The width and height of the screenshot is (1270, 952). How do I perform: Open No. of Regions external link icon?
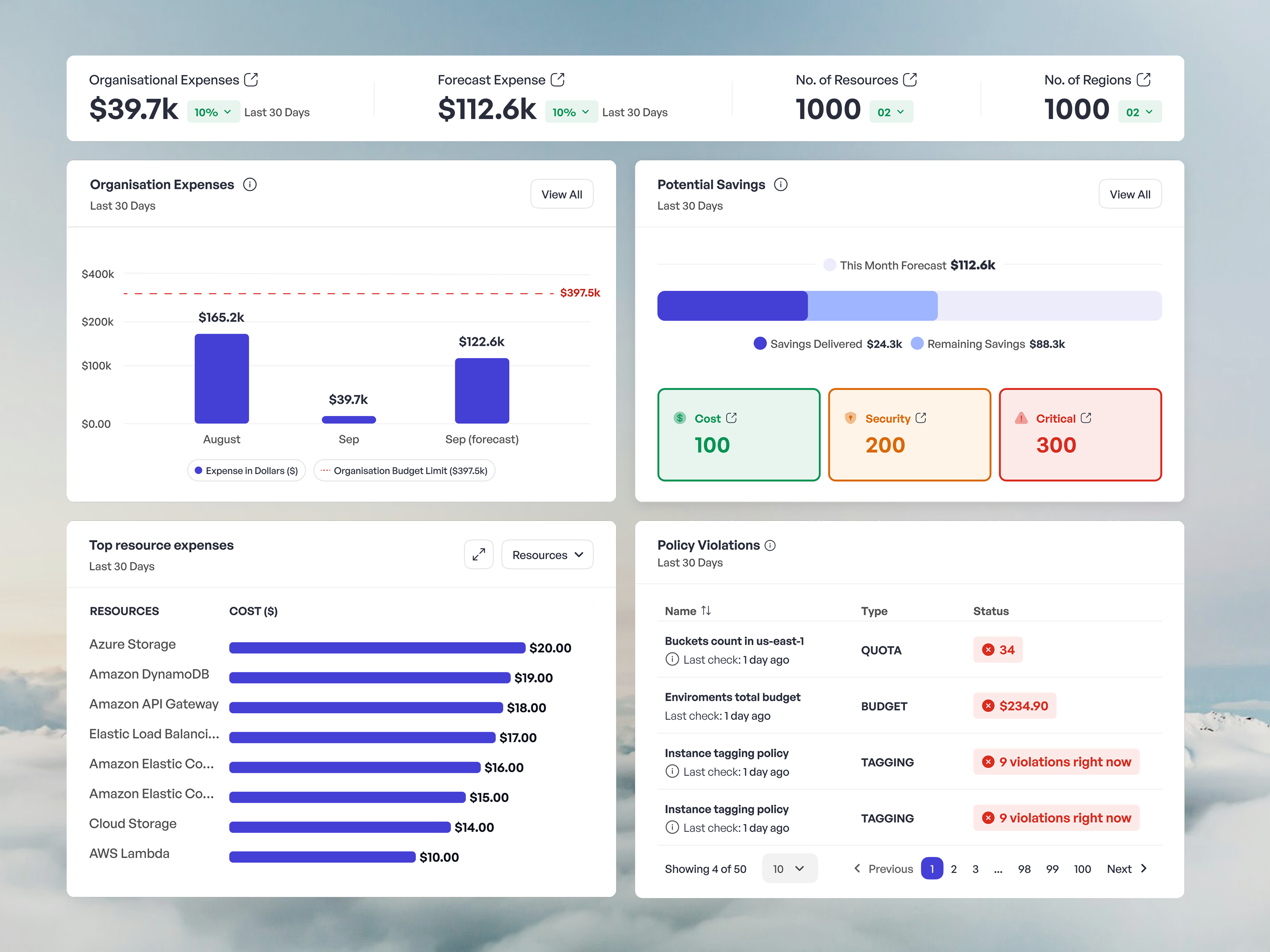(x=1144, y=80)
